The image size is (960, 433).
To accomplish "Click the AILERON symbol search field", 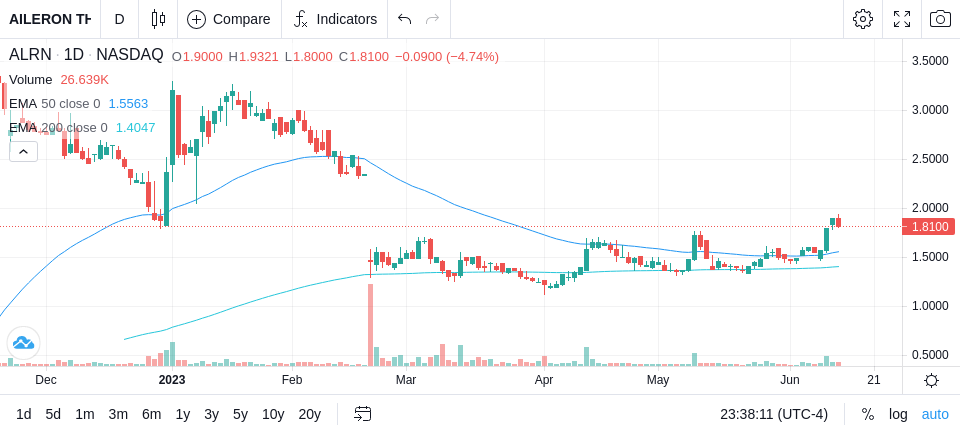I will [x=50, y=19].
